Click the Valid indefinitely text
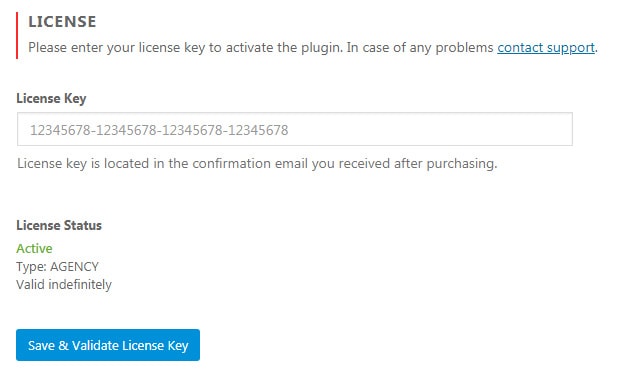The width and height of the screenshot is (624, 374). pos(64,284)
